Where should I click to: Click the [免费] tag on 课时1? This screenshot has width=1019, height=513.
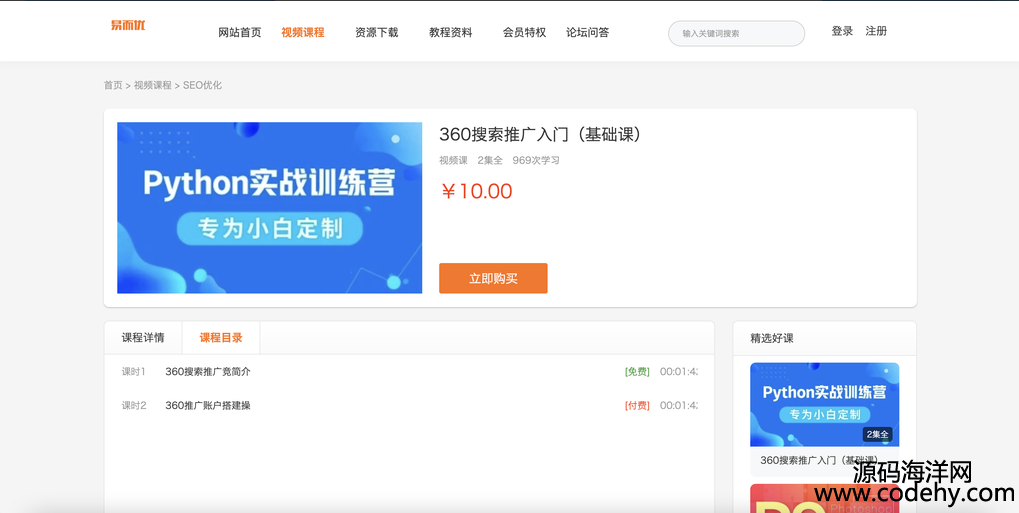click(637, 372)
